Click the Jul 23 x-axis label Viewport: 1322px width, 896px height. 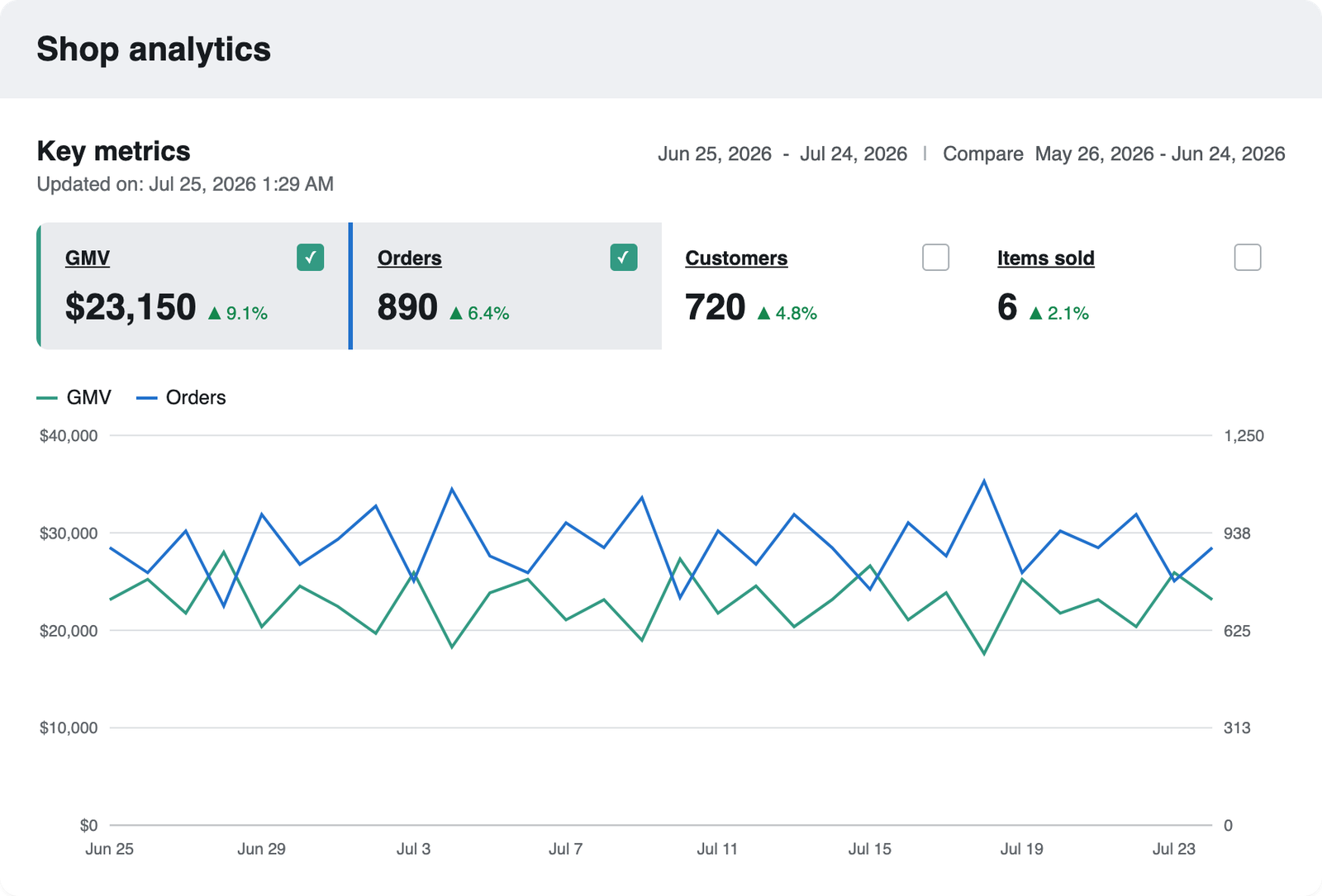click(1173, 849)
